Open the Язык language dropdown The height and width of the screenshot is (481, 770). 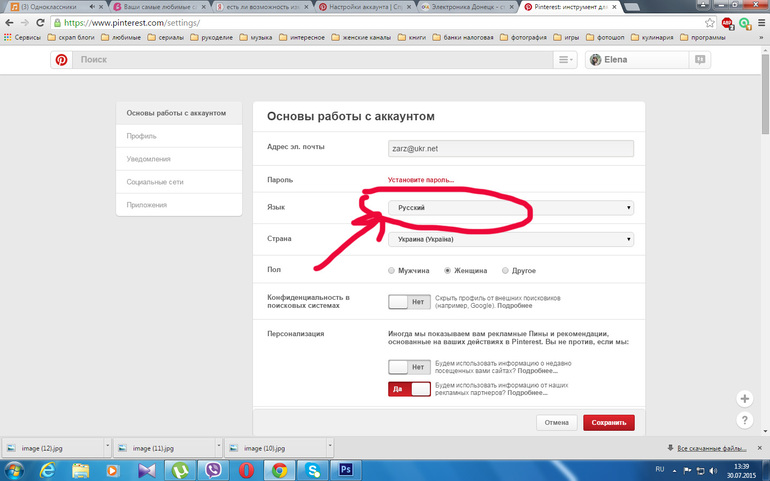[510, 207]
